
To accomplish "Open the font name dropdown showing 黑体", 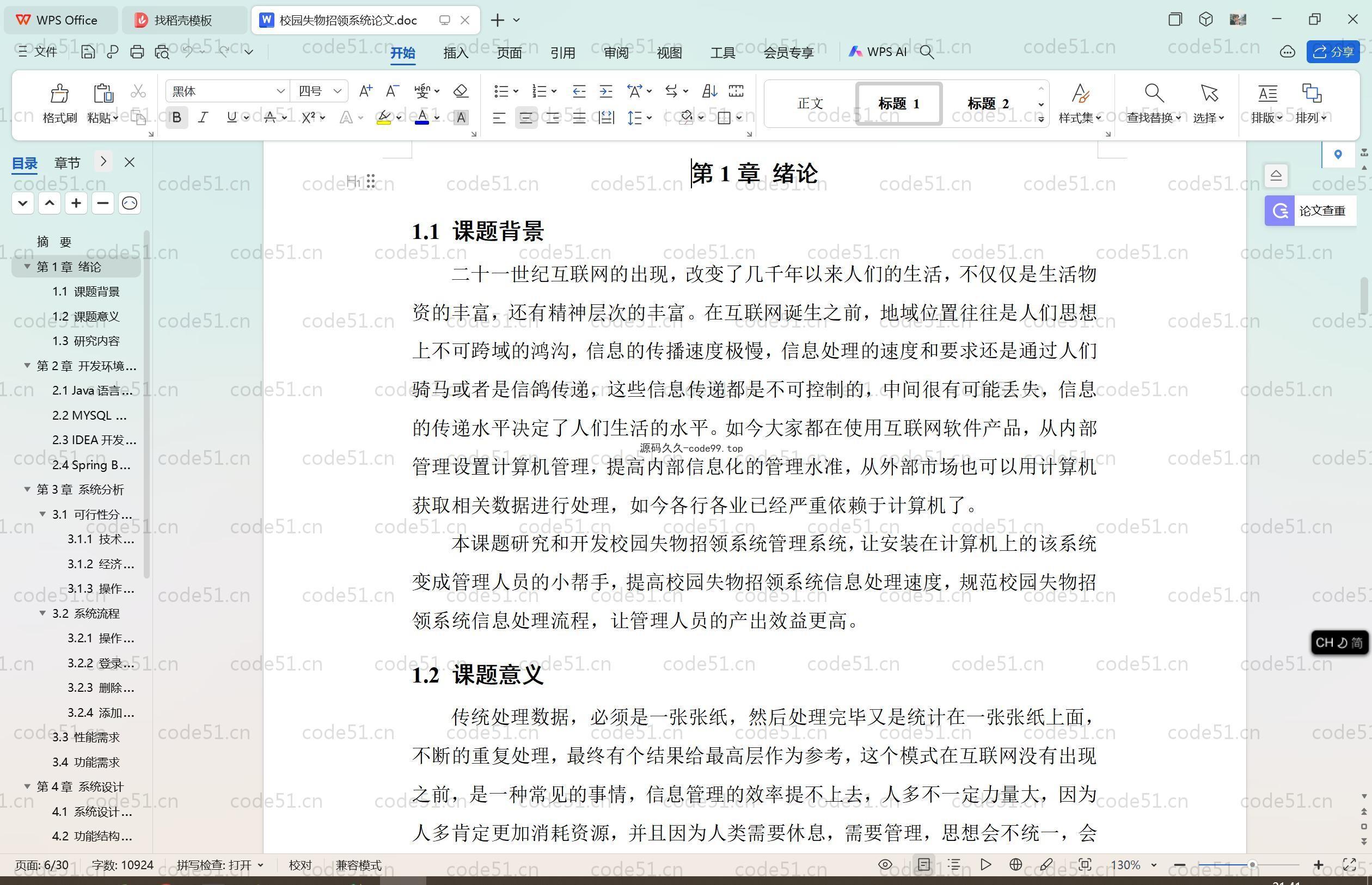I will click(280, 91).
